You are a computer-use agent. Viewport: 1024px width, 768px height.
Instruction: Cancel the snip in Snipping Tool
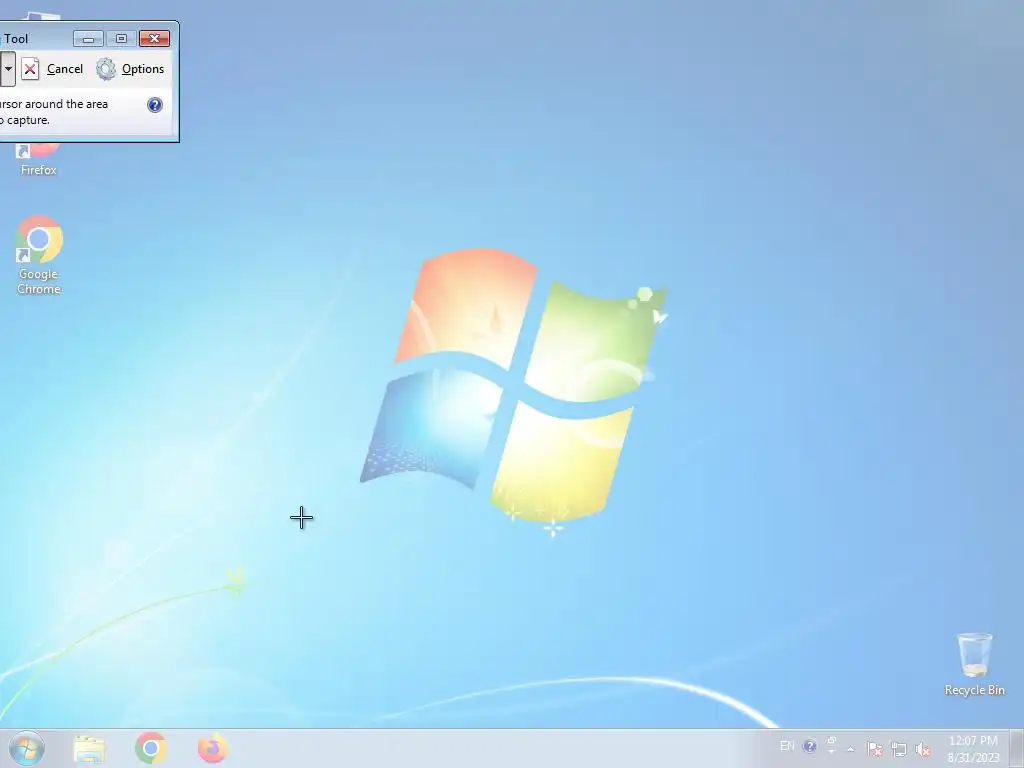pos(52,69)
